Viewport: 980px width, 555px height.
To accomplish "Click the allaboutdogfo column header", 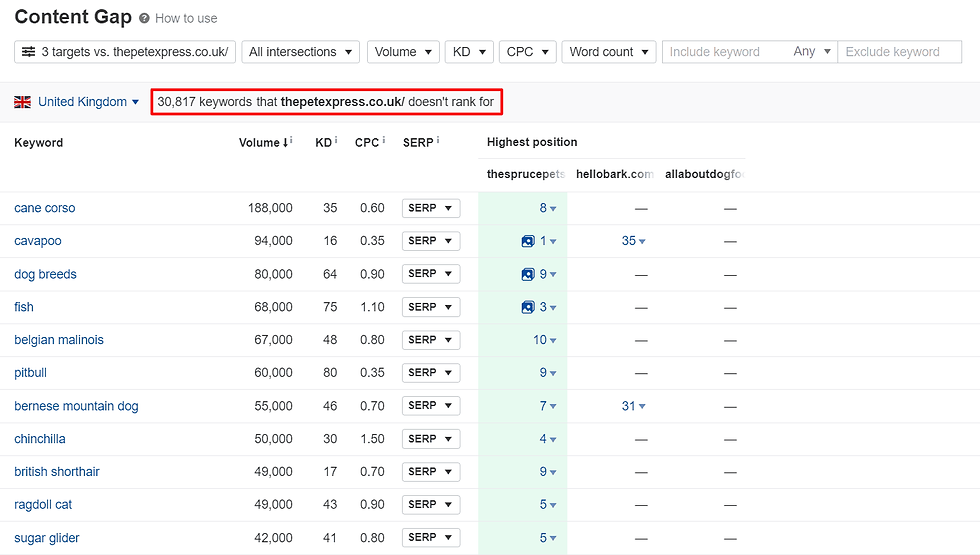I will pyautogui.click(x=704, y=174).
